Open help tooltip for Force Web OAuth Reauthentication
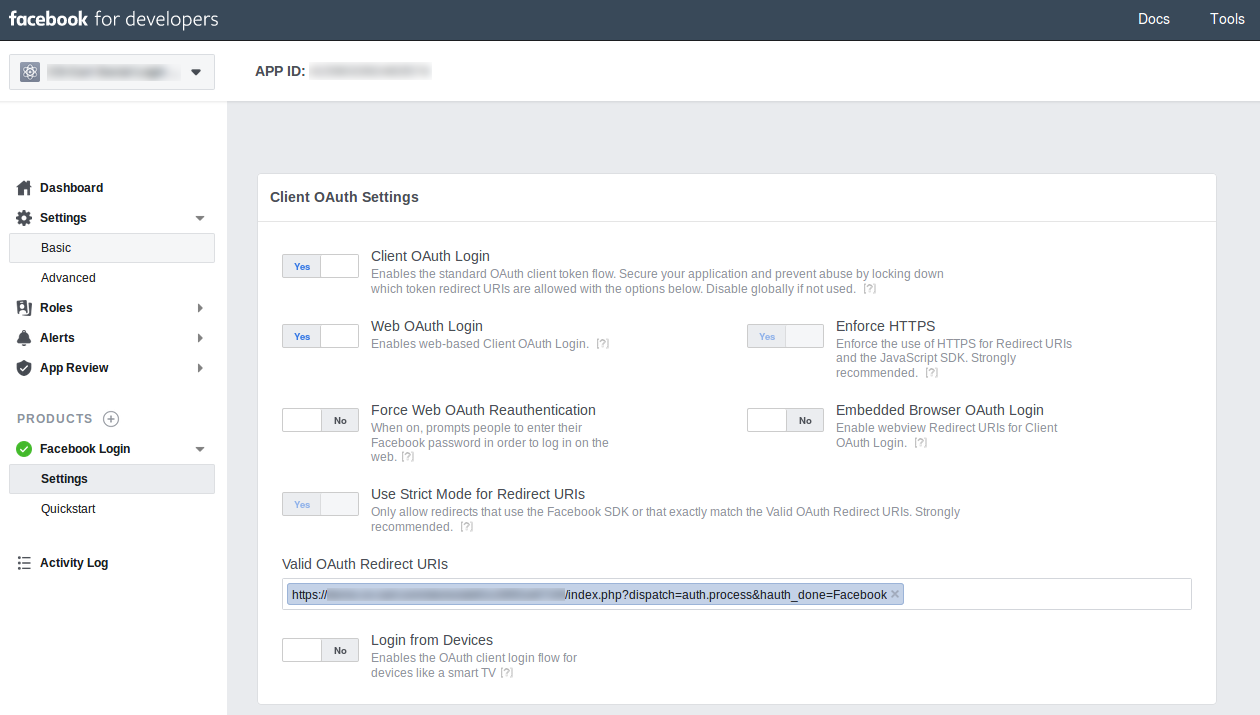 point(408,457)
